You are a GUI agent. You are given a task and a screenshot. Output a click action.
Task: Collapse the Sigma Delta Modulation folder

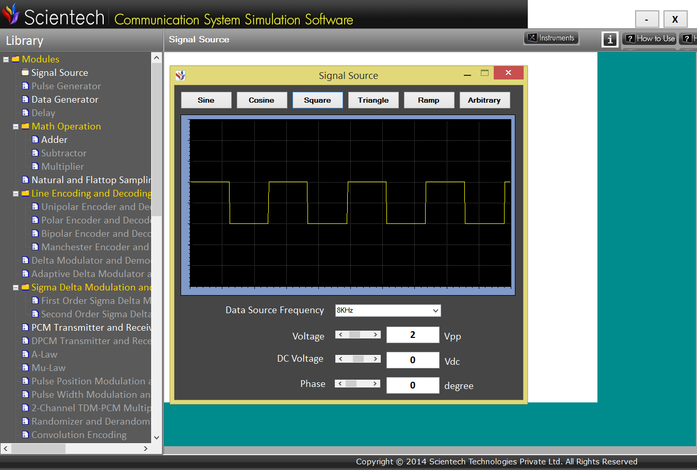[x=16, y=288]
